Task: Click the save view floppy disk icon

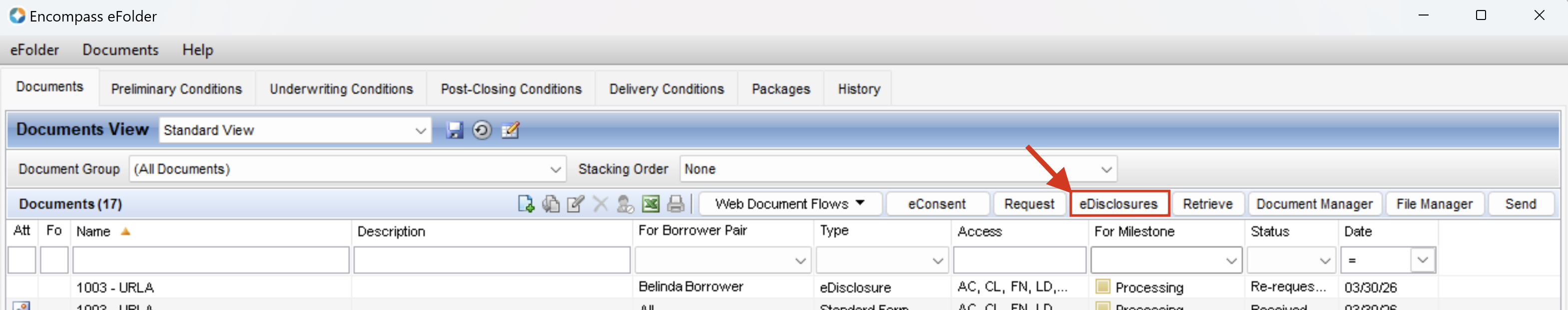Action: (454, 130)
